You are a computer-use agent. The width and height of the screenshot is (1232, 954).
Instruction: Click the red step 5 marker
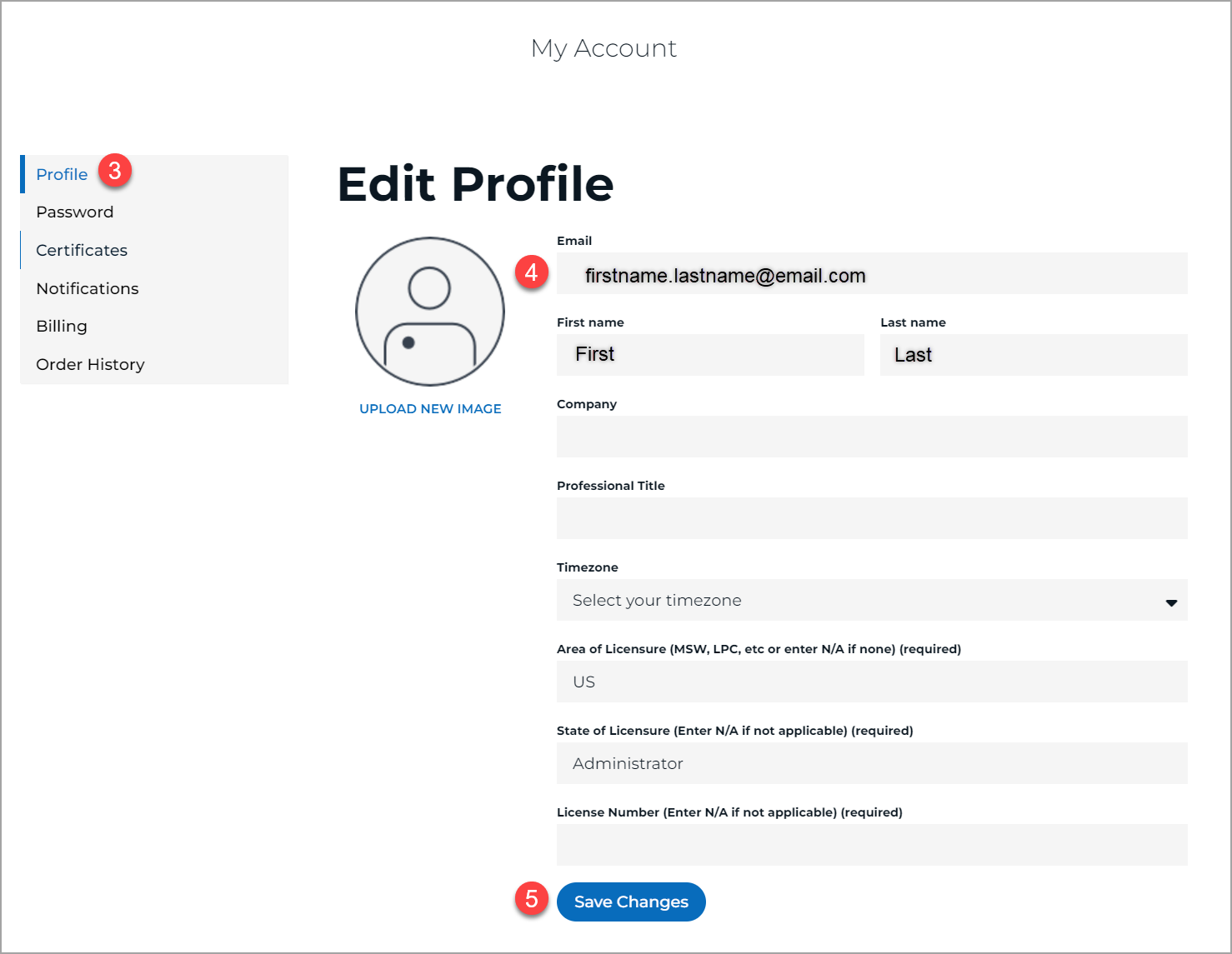click(531, 899)
